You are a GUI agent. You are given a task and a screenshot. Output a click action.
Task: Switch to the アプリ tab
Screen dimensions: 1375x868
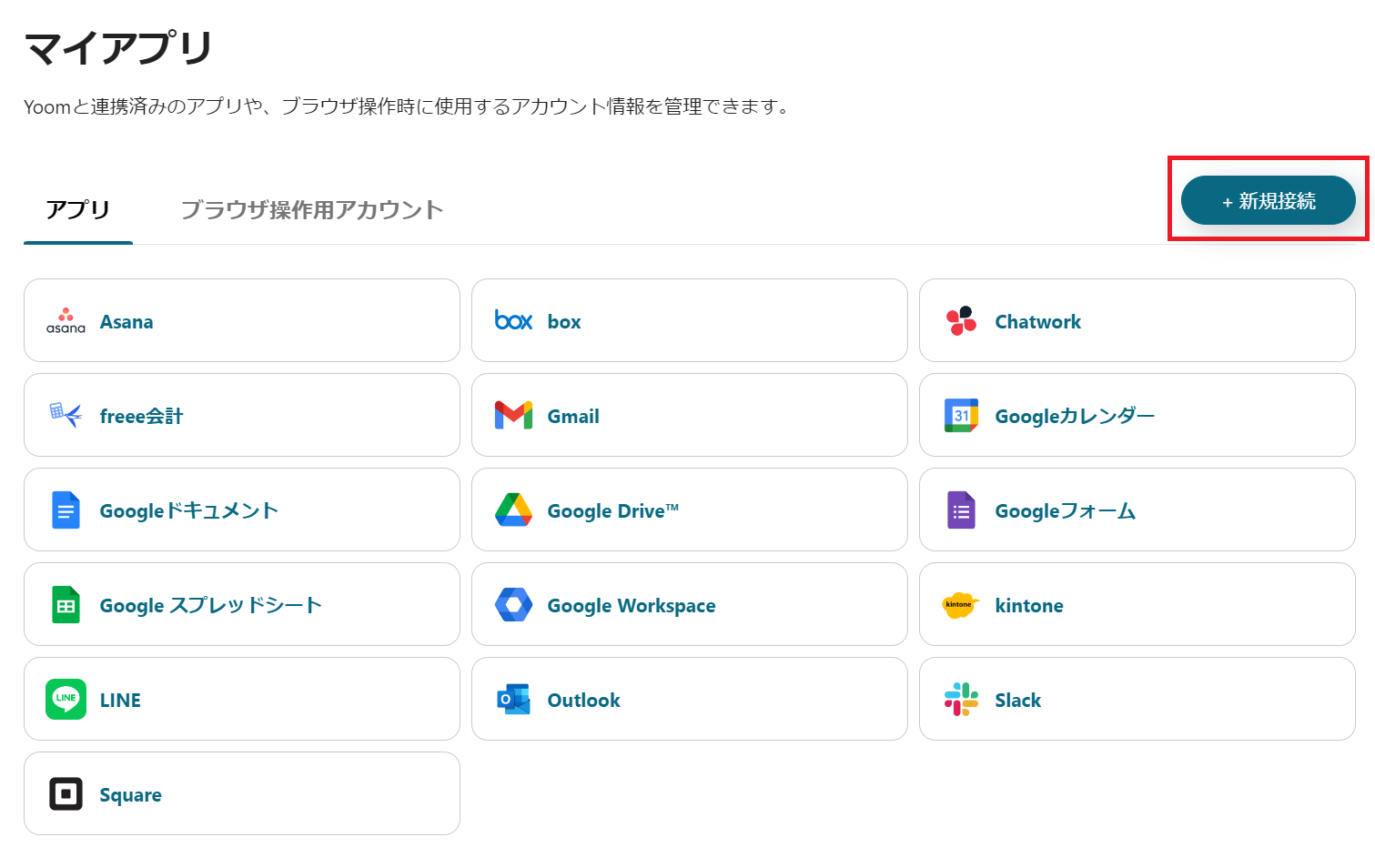coord(78,210)
